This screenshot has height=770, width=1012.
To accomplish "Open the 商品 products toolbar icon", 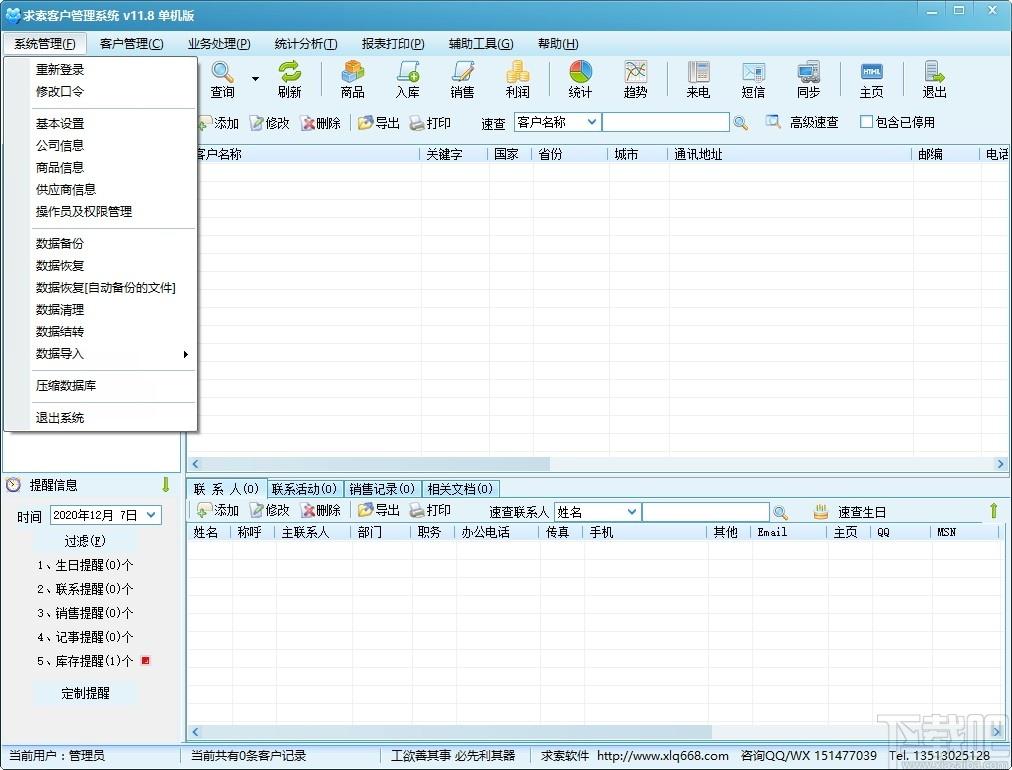I will click(353, 79).
